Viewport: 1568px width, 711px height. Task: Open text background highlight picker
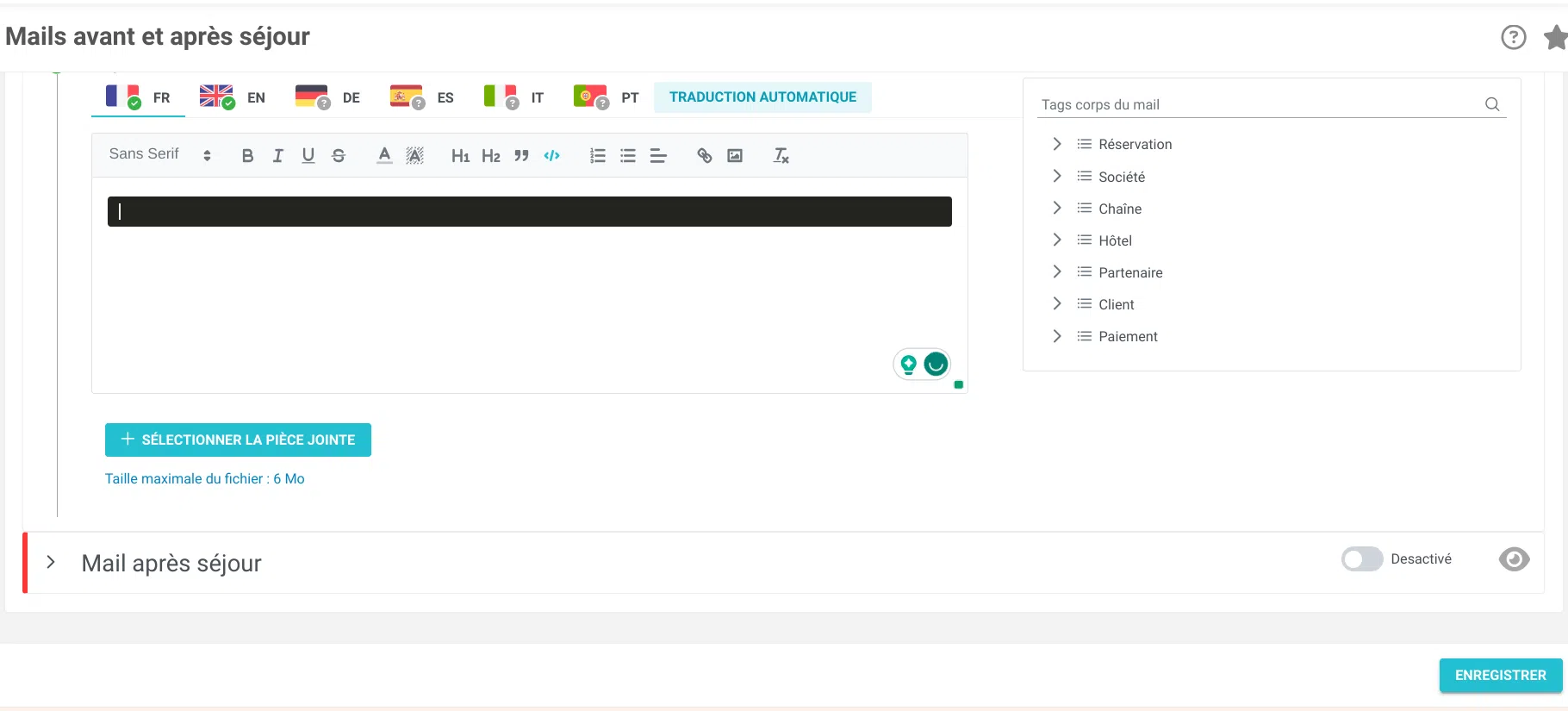point(414,156)
